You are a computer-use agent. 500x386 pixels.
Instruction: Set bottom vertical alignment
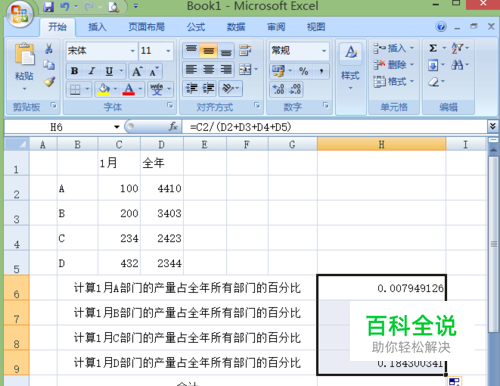pyautogui.click(x=226, y=50)
